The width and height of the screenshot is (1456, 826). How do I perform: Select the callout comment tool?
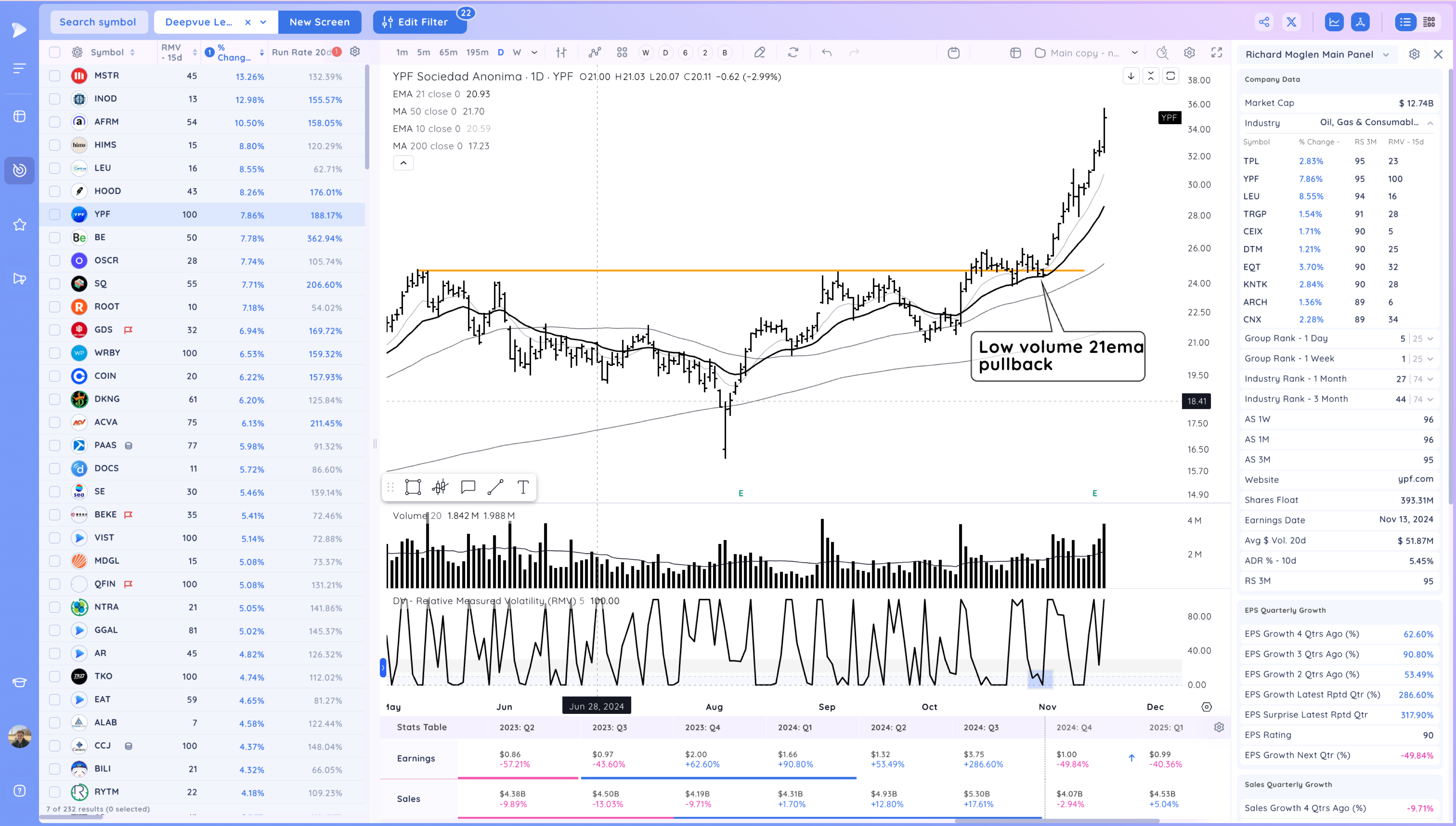pos(467,487)
